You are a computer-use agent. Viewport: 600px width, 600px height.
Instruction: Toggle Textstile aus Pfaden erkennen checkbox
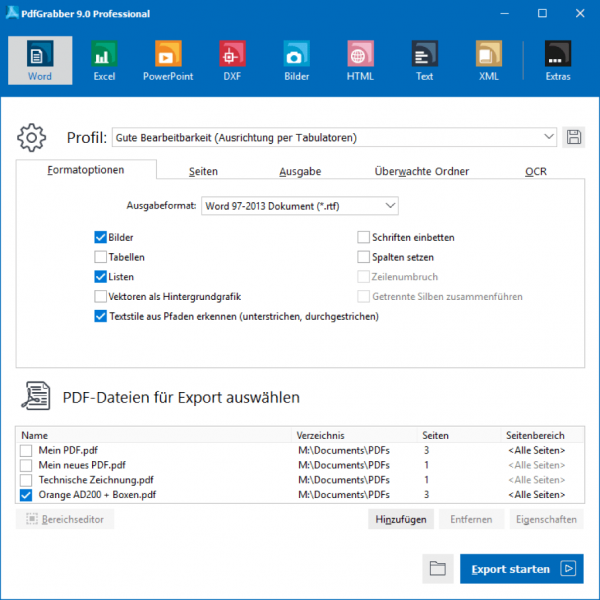tap(100, 316)
